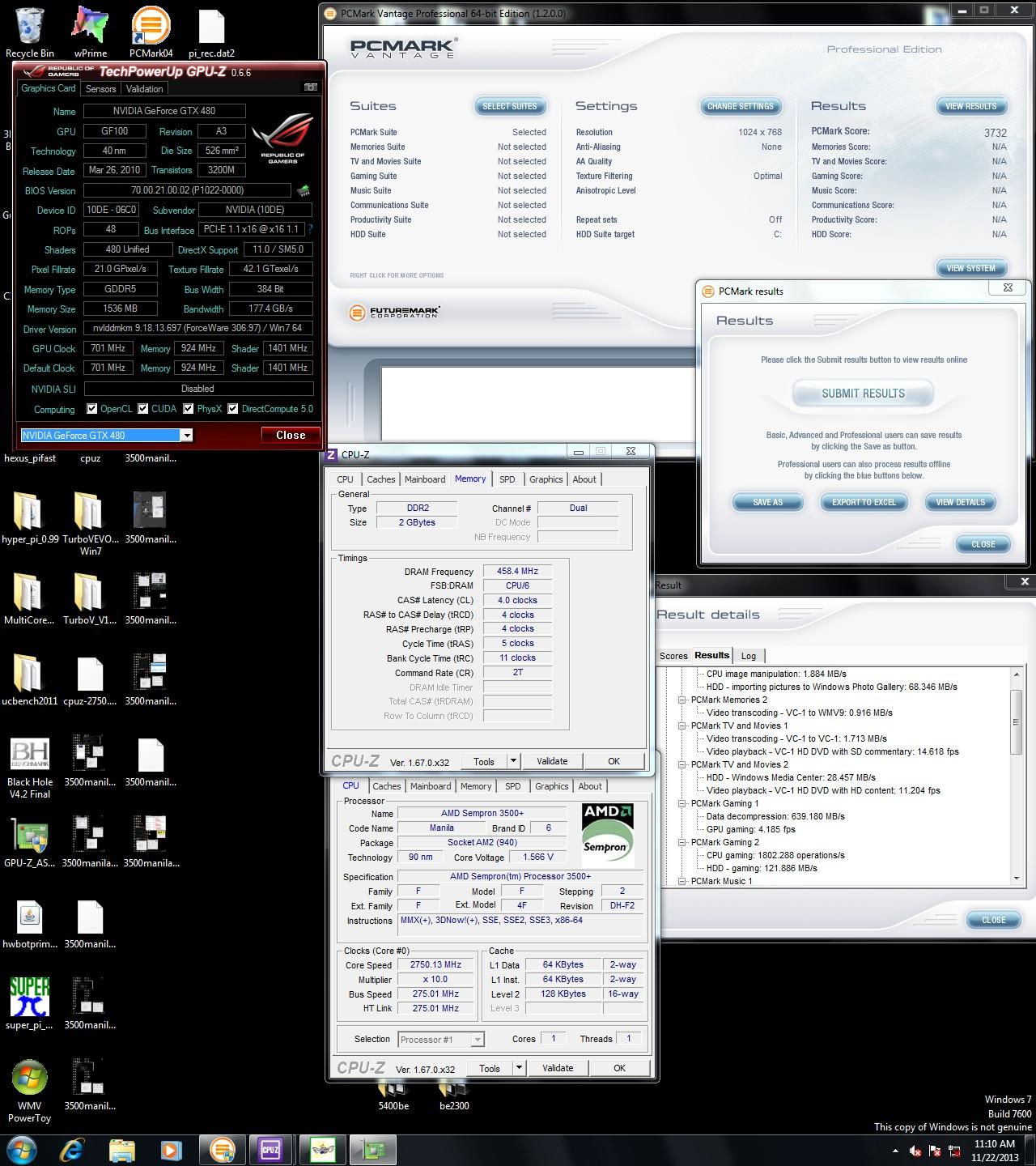The image size is (1036, 1166).
Task: Open the hwbotprime Java icon
Action: tap(30, 923)
